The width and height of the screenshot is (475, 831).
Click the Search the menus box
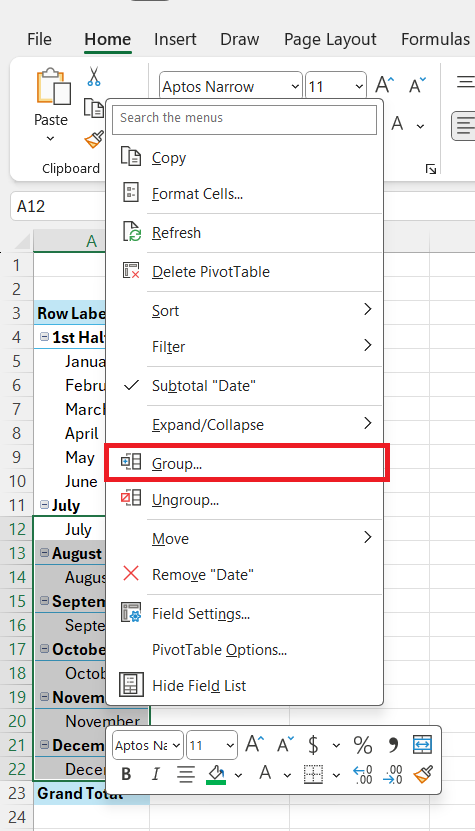tap(244, 118)
